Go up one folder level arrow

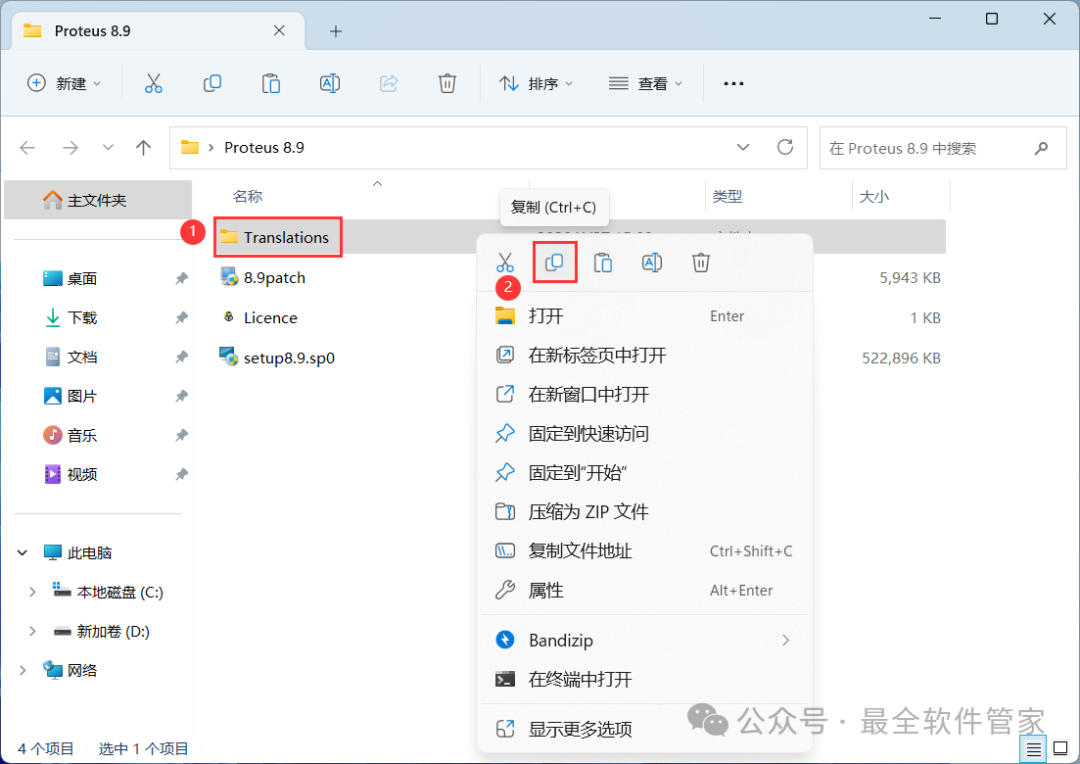(x=143, y=147)
